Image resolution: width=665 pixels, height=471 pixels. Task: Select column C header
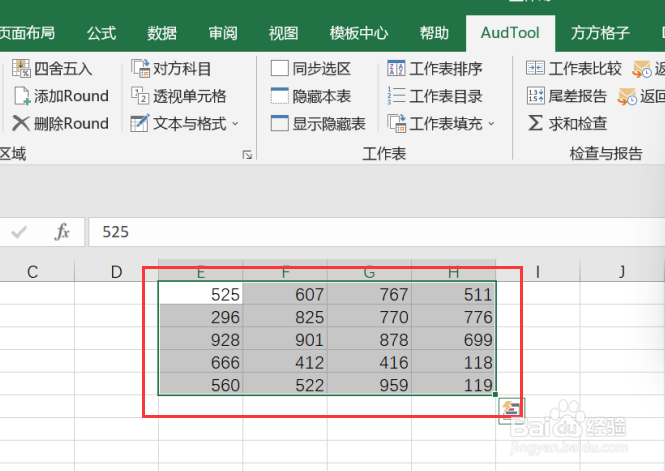click(x=33, y=271)
